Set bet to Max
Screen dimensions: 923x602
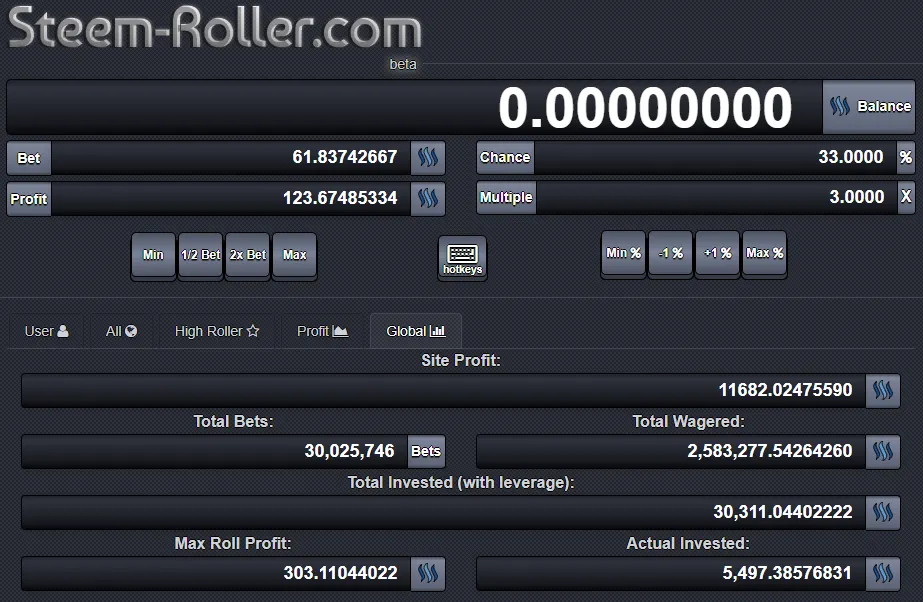pyautogui.click(x=295, y=255)
